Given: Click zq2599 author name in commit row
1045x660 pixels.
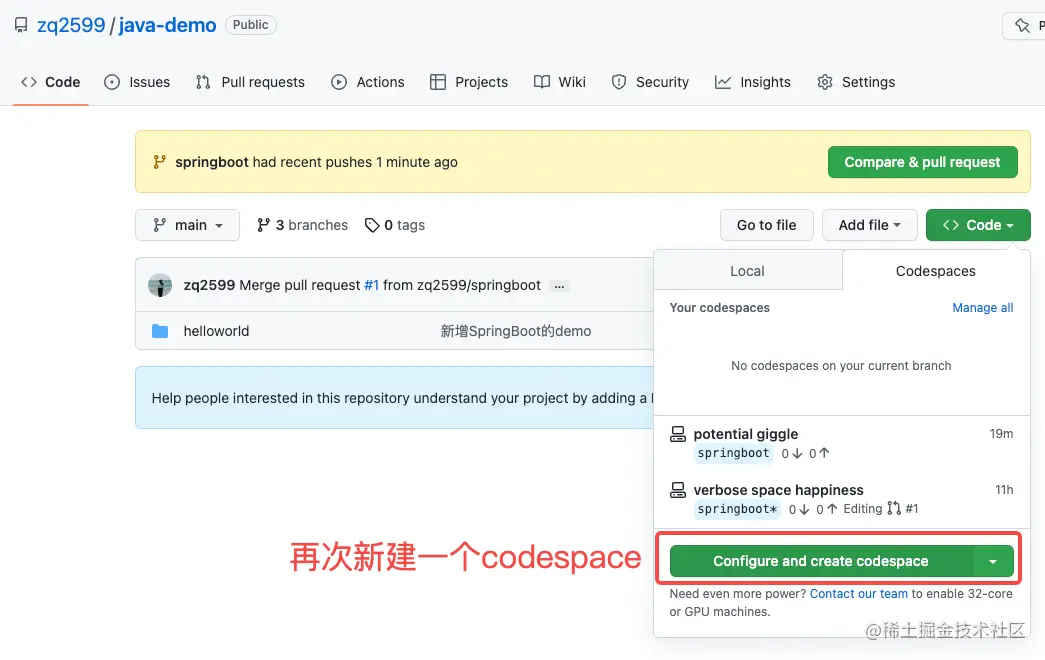Looking at the screenshot, I should point(209,285).
